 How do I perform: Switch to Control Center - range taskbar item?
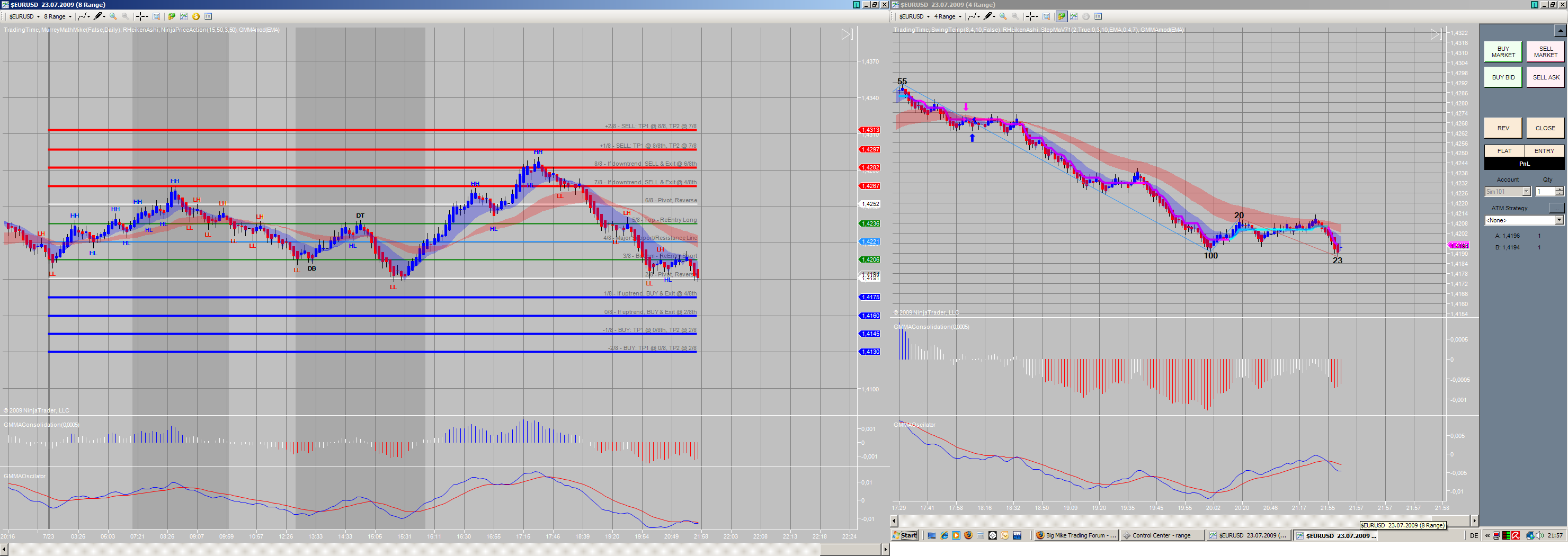pos(1163,535)
